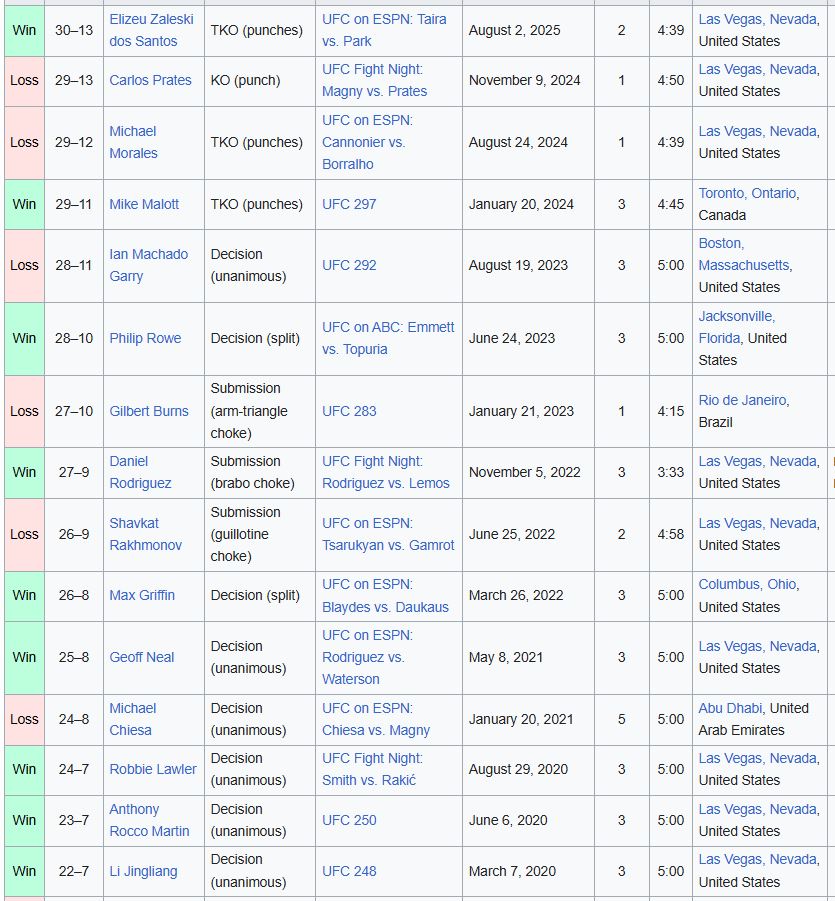Select the date August 29, 2020
Image resolution: width=835 pixels, height=901 pixels.
(x=518, y=769)
